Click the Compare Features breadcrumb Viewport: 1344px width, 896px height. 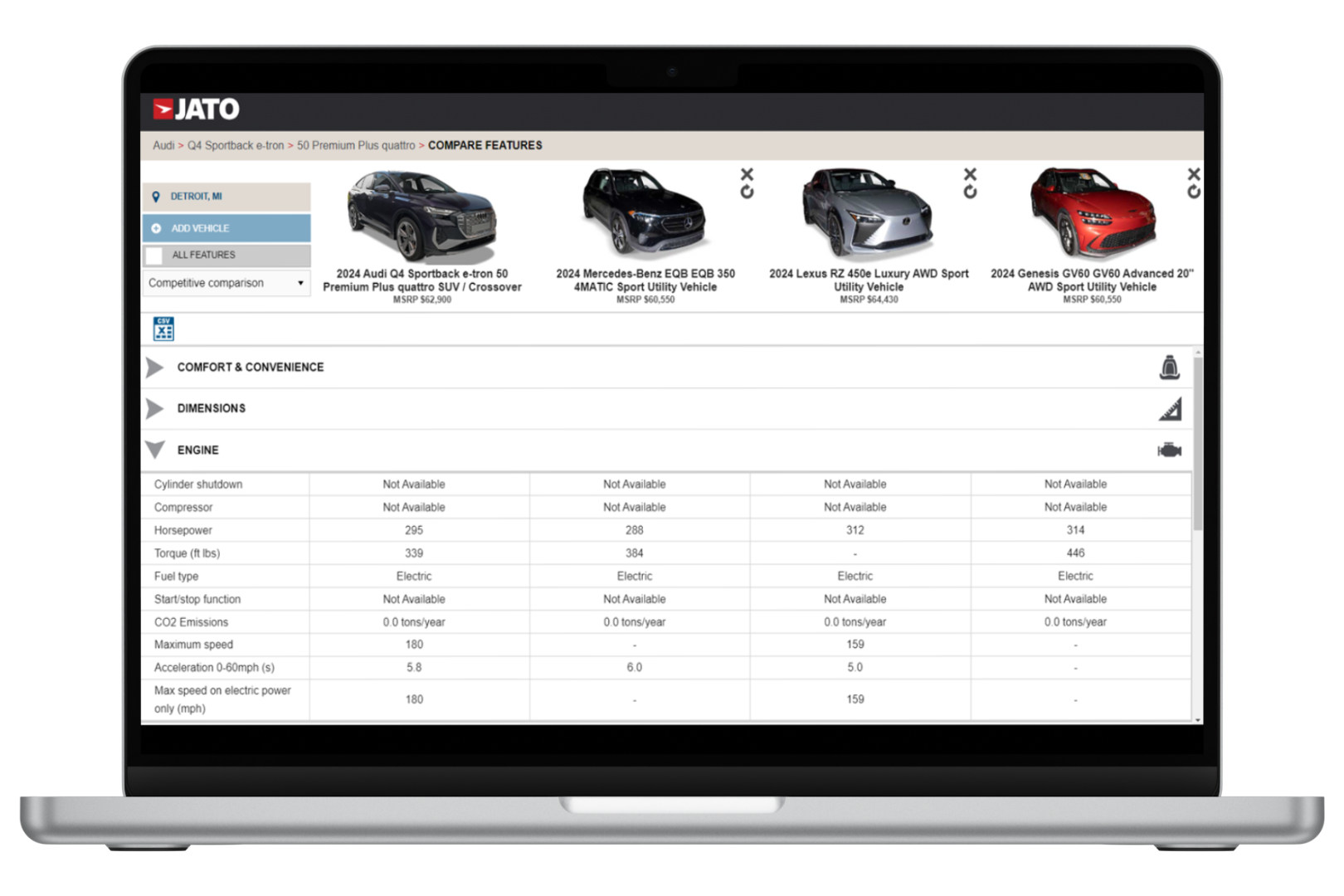[485, 145]
